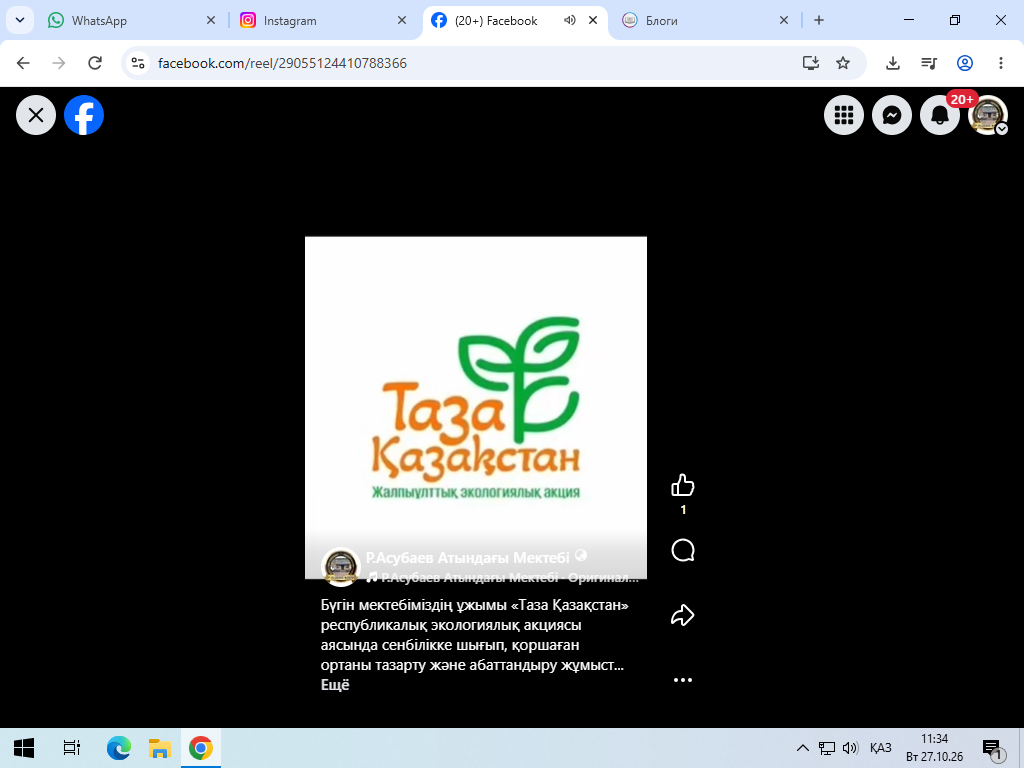Close the Instagram tab
This screenshot has height=768, width=1024.
pos(402,20)
